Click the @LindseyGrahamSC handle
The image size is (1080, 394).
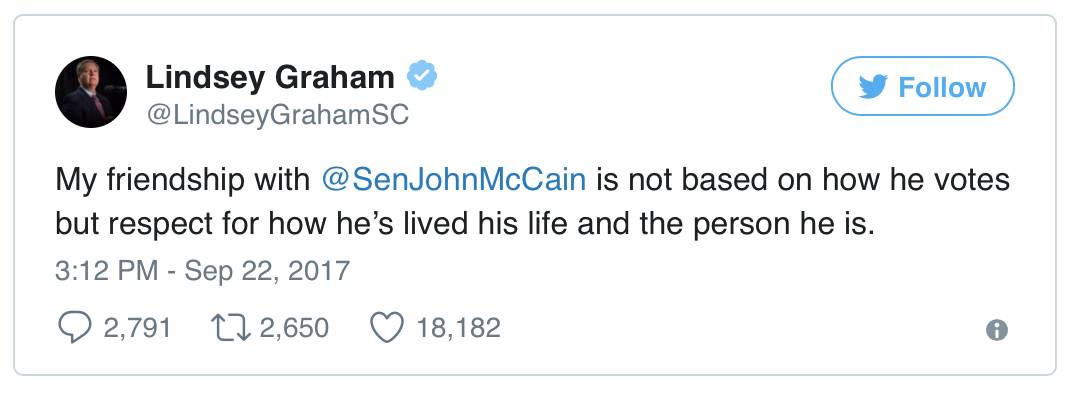coord(278,116)
